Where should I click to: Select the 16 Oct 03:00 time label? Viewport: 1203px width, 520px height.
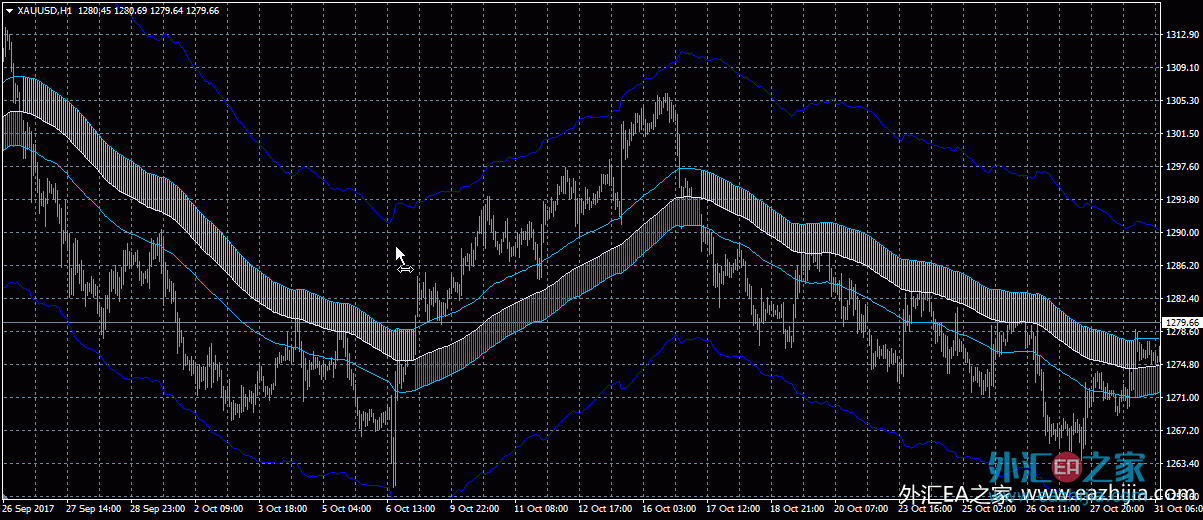pos(667,509)
